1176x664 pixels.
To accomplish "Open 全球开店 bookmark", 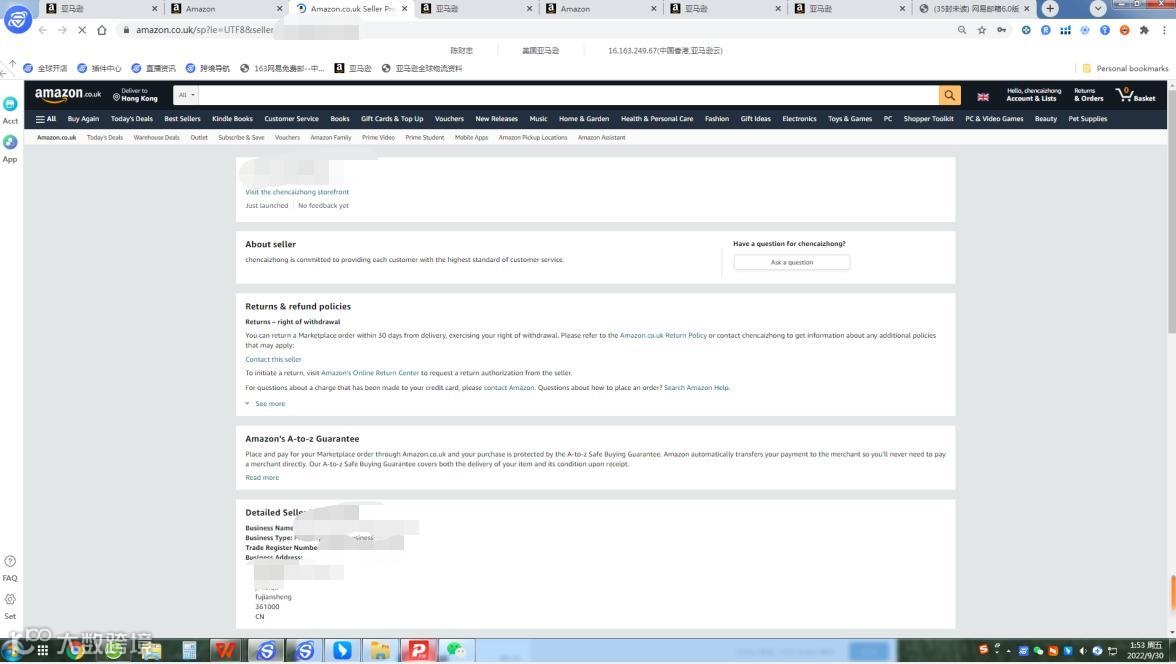I will click(x=45, y=68).
